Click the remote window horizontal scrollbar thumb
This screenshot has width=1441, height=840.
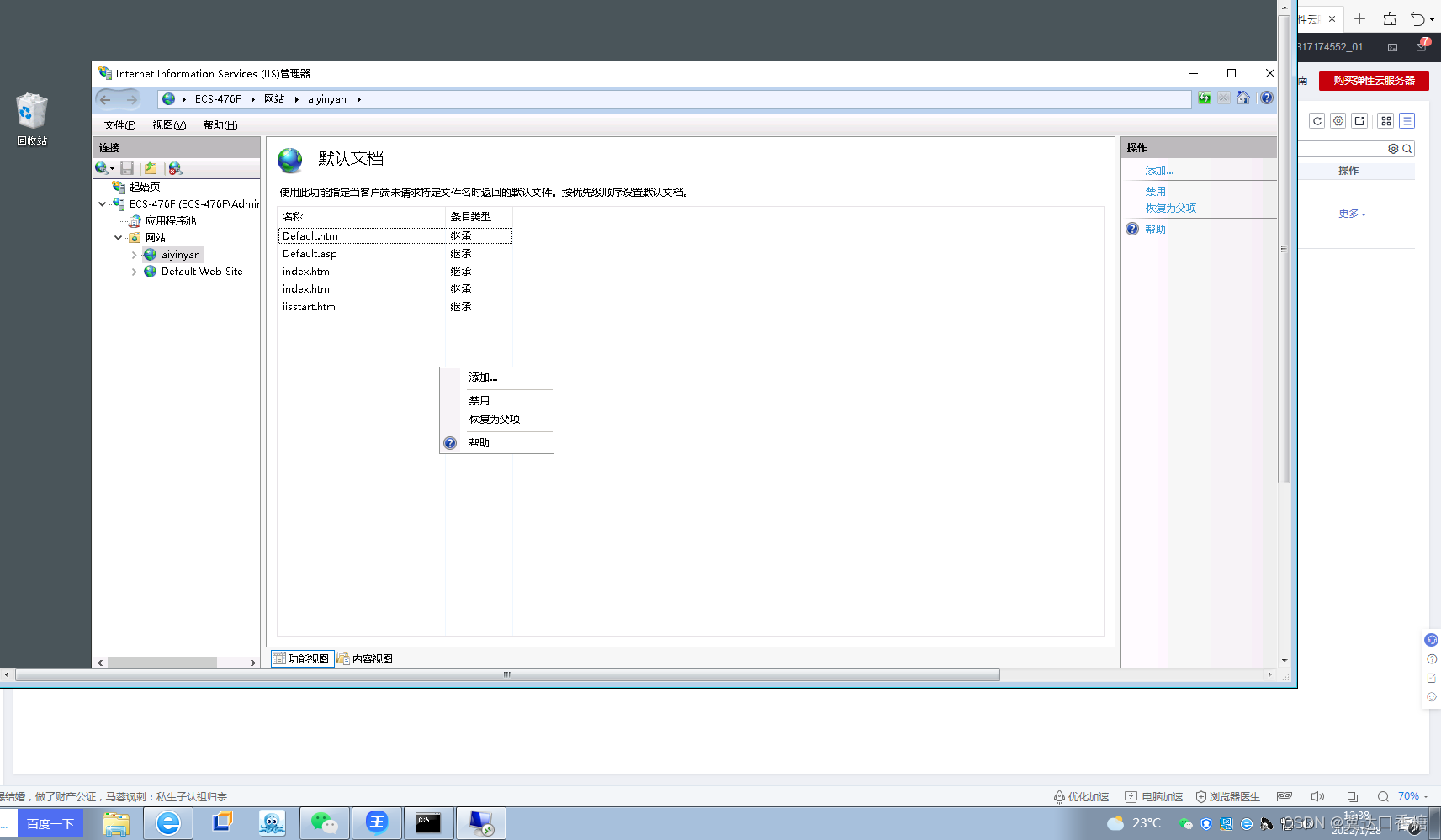tap(507, 674)
